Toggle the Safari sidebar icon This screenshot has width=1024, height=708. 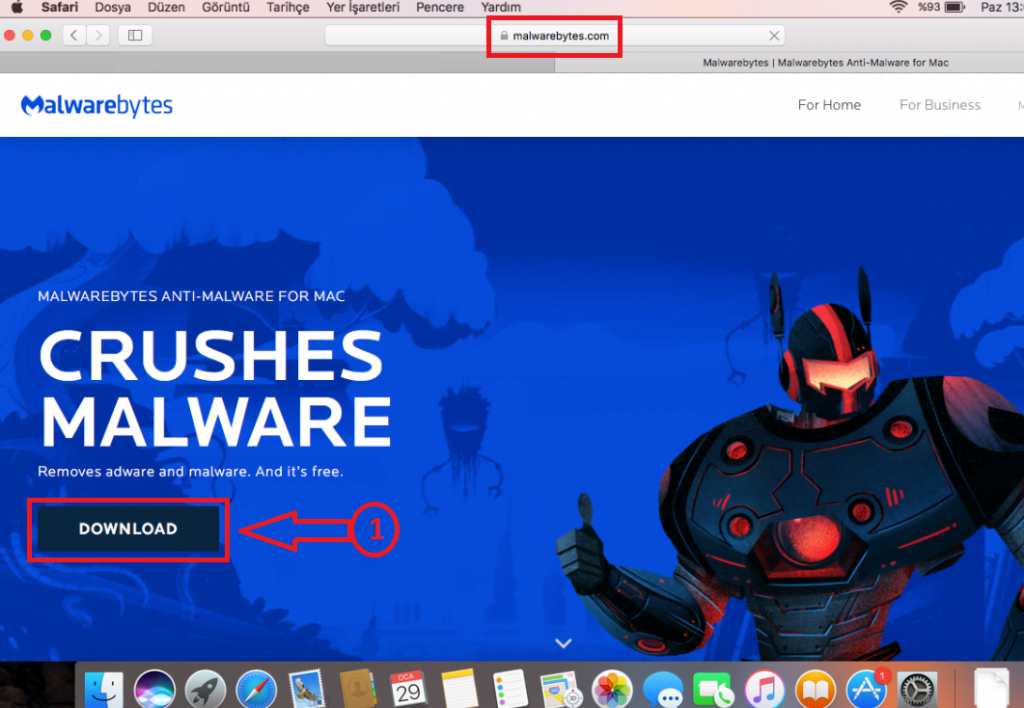click(x=133, y=34)
